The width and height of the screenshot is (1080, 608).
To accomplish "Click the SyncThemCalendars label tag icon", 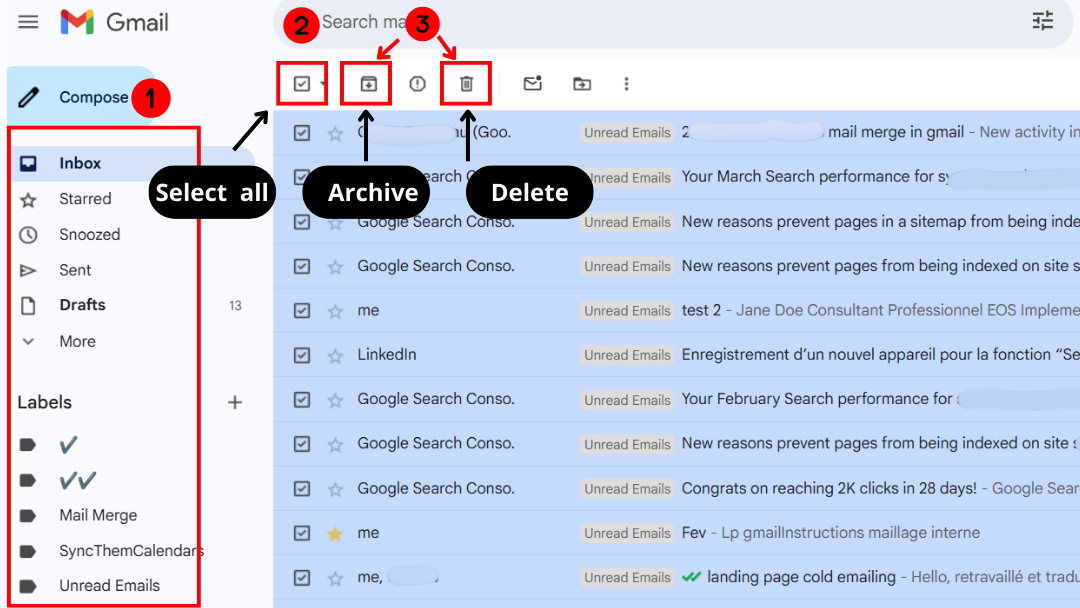I will (x=28, y=551).
